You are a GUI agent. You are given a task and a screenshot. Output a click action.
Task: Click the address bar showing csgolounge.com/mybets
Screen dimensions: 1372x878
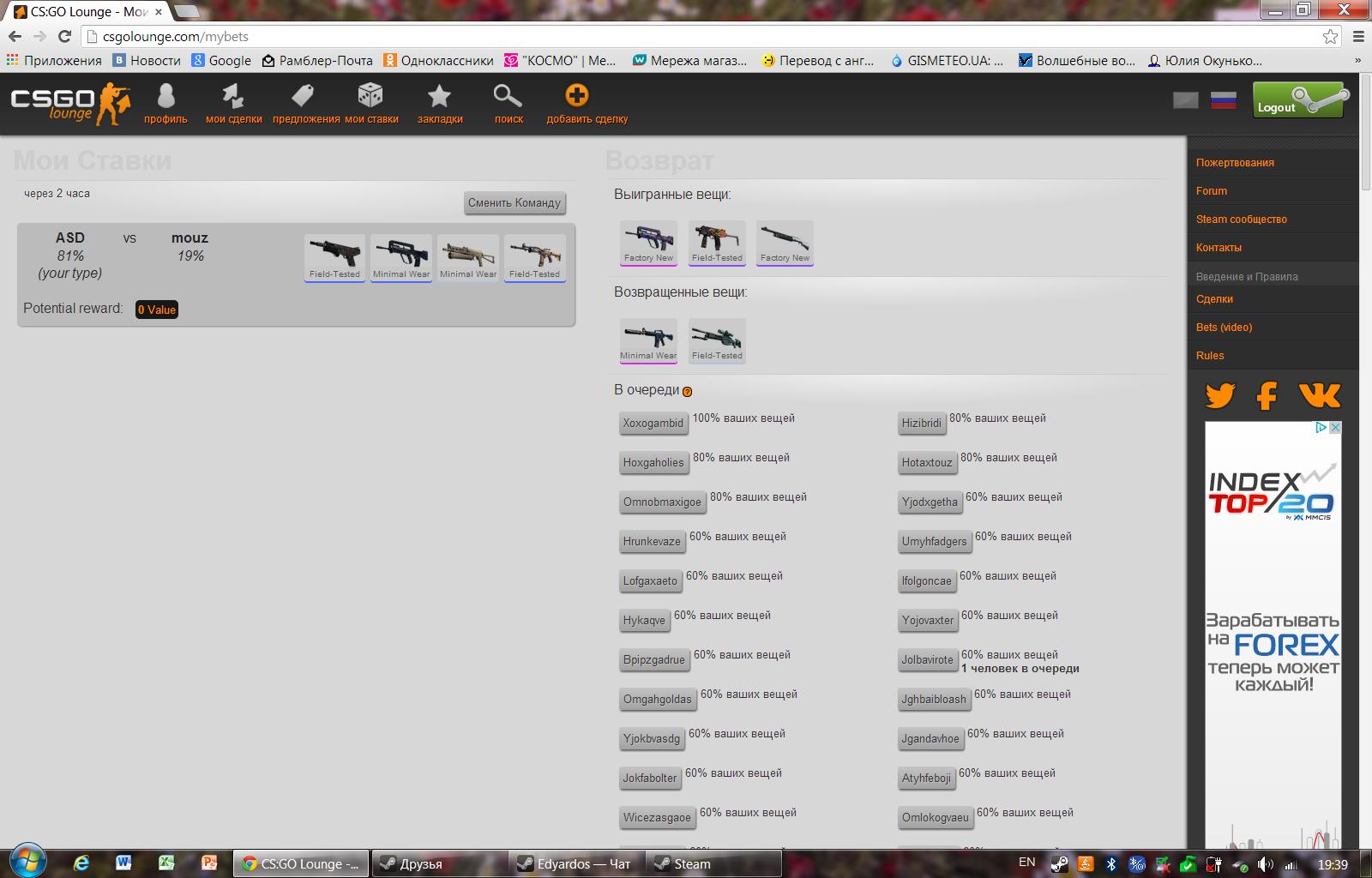click(x=703, y=36)
